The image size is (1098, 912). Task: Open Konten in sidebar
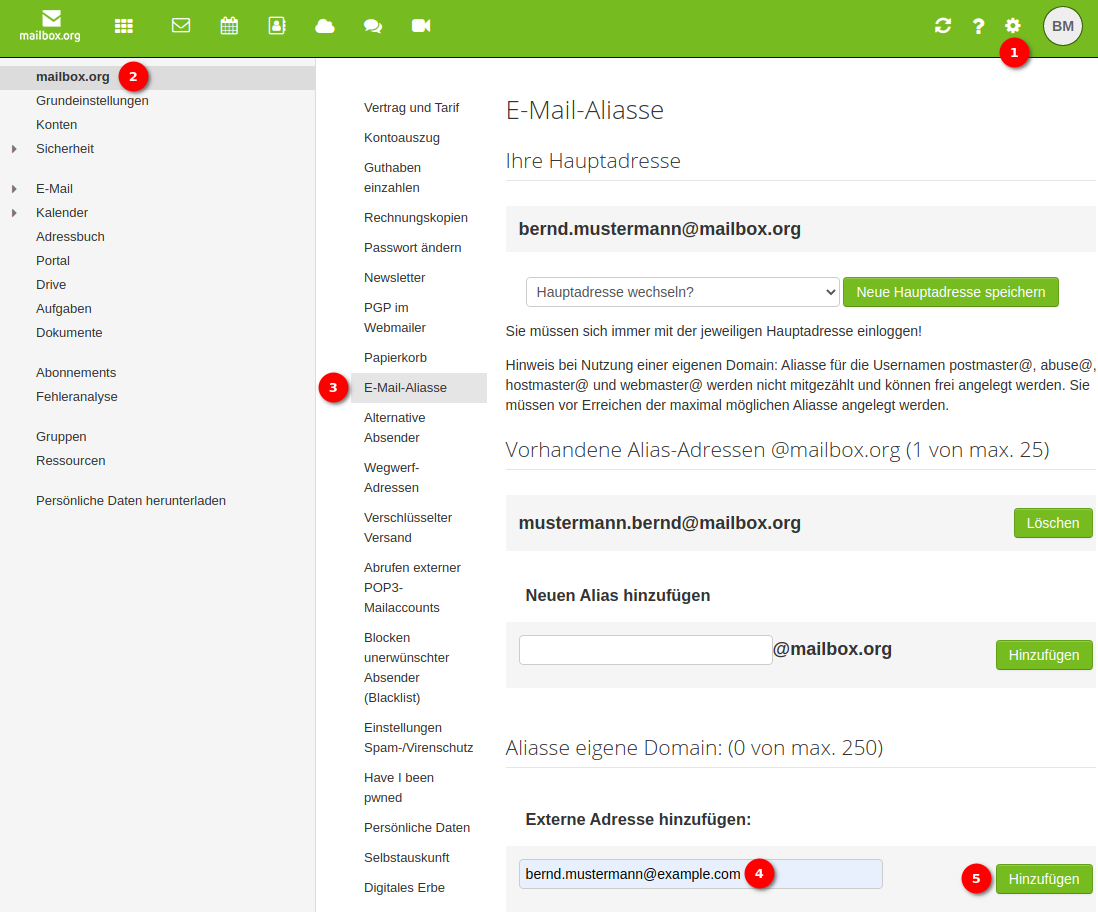56,125
